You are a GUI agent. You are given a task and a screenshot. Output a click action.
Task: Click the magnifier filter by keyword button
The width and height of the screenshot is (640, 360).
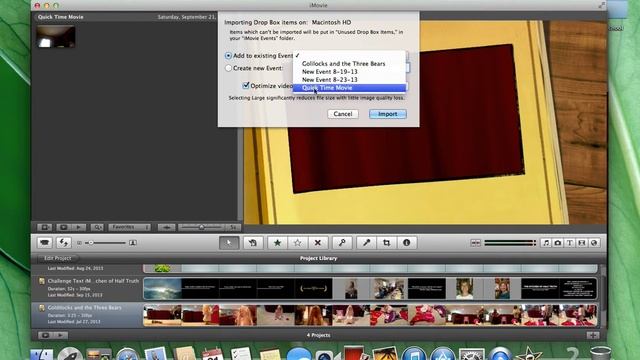97,227
